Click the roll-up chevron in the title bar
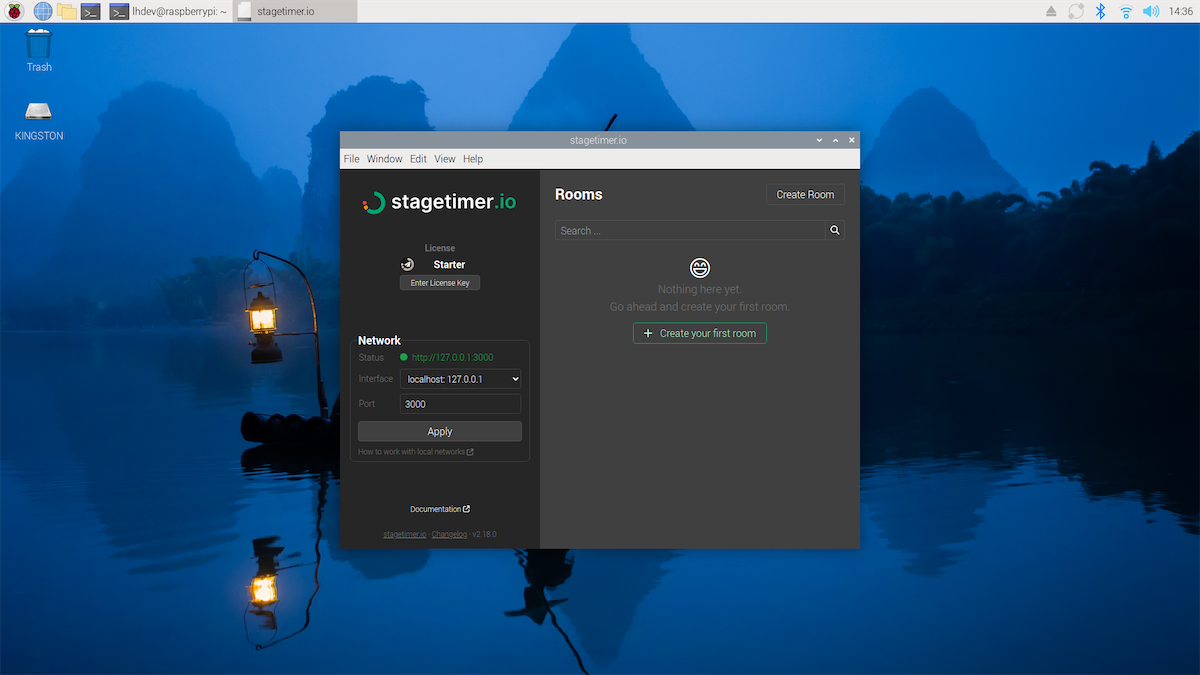Image resolution: width=1200 pixels, height=675 pixels. tap(835, 140)
